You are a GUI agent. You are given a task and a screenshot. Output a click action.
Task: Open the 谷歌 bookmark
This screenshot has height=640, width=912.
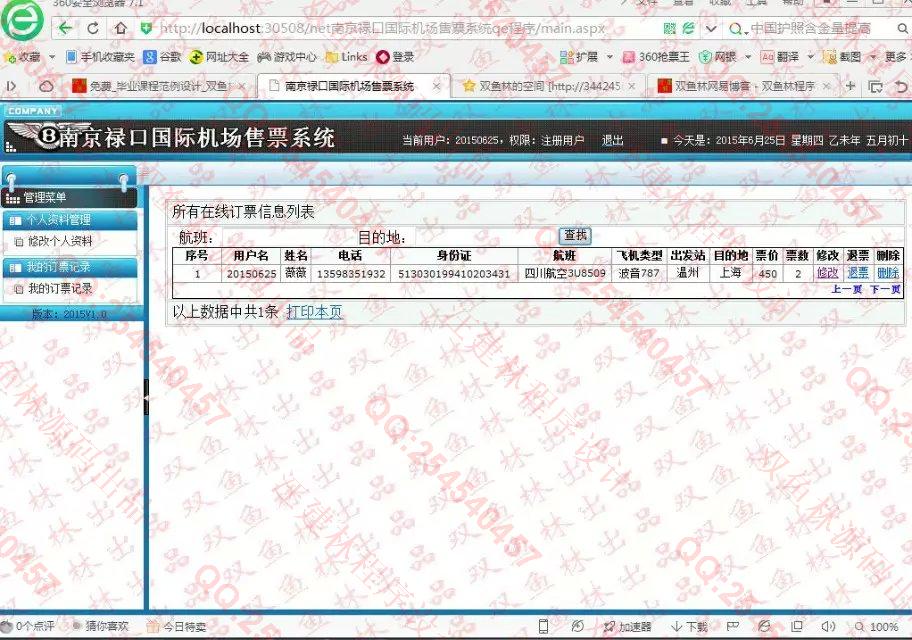pos(162,57)
